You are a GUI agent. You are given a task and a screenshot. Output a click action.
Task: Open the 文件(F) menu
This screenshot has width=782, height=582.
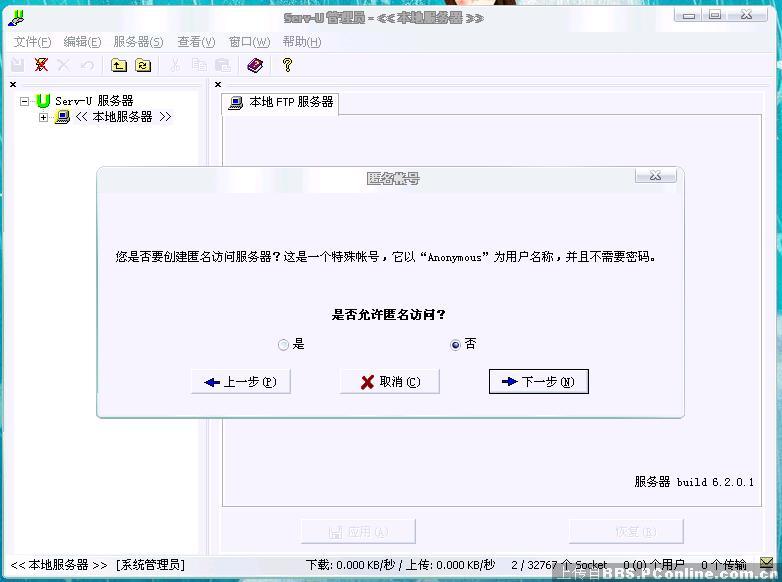click(x=32, y=42)
